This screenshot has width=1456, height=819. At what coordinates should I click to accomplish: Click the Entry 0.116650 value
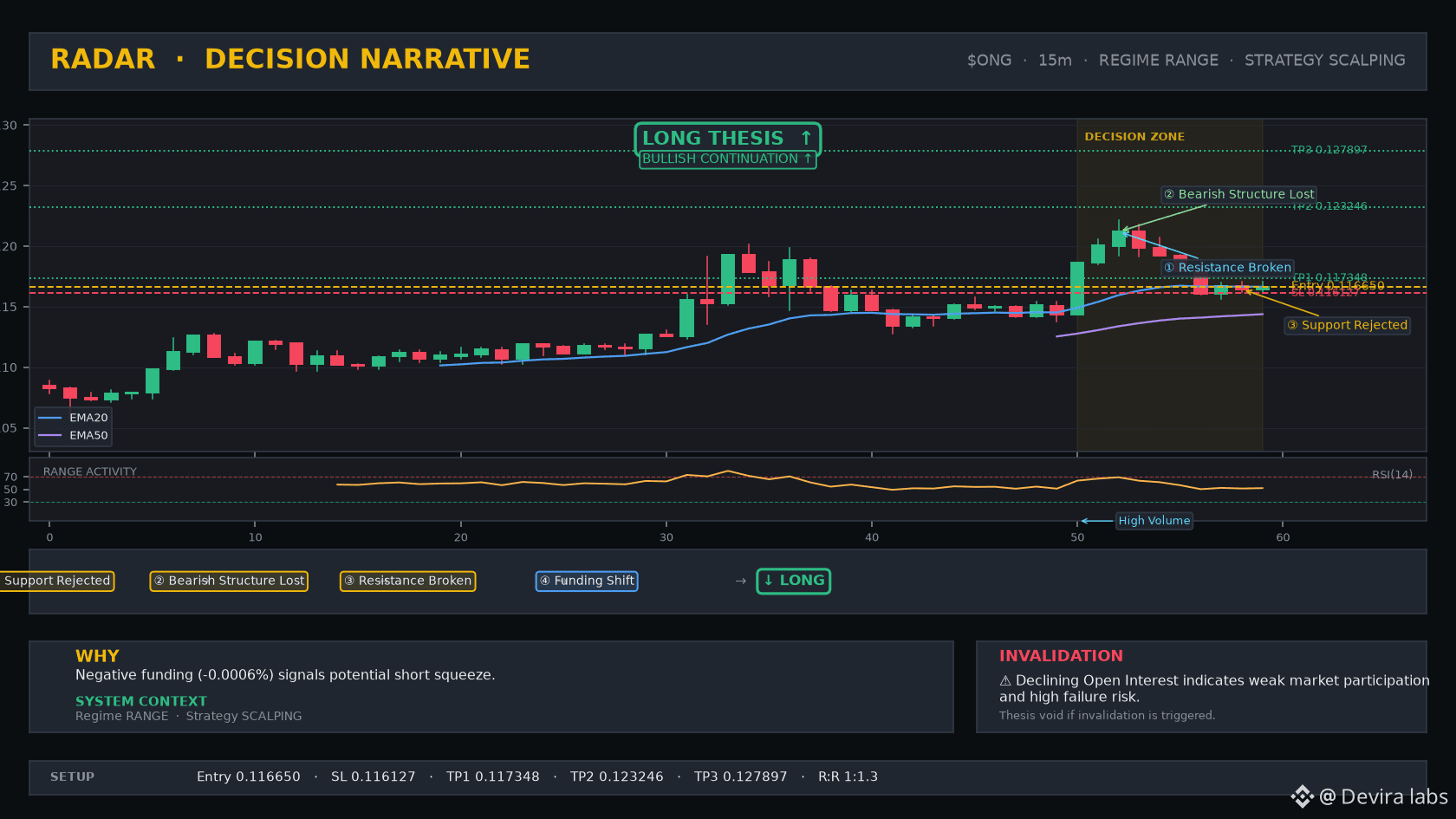[249, 777]
